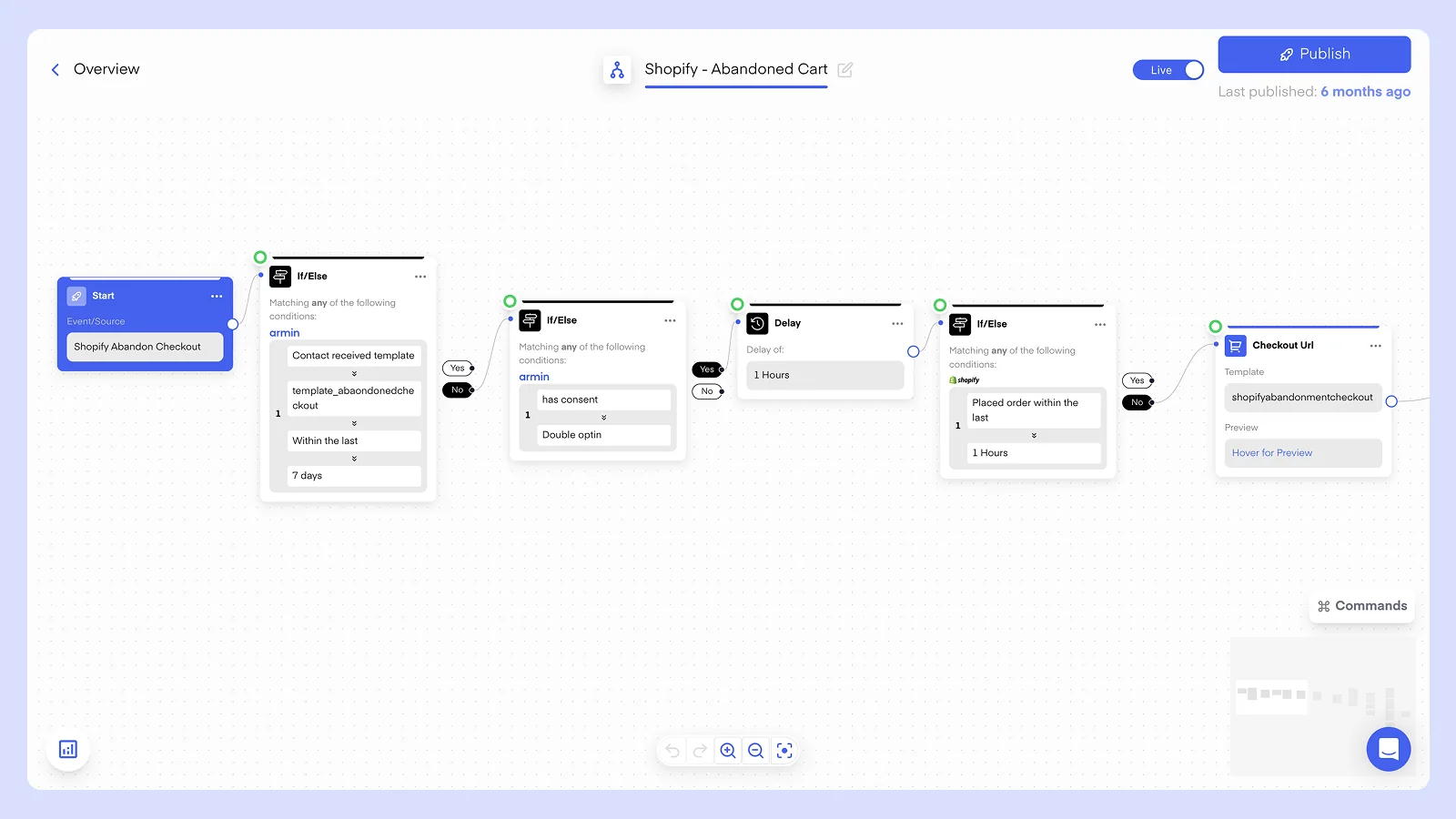Click Hover for Preview link

coord(1272,453)
